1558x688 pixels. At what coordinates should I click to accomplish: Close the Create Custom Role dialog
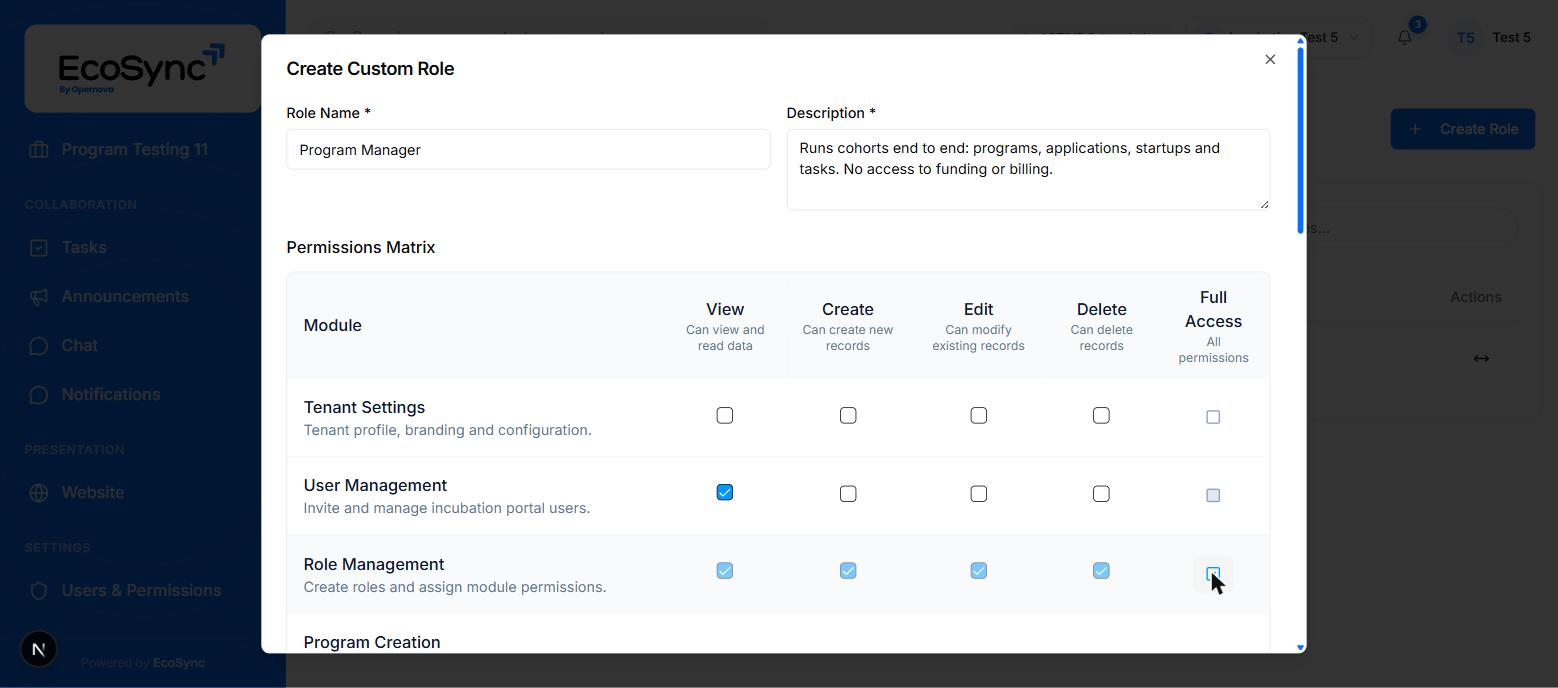(x=1270, y=60)
